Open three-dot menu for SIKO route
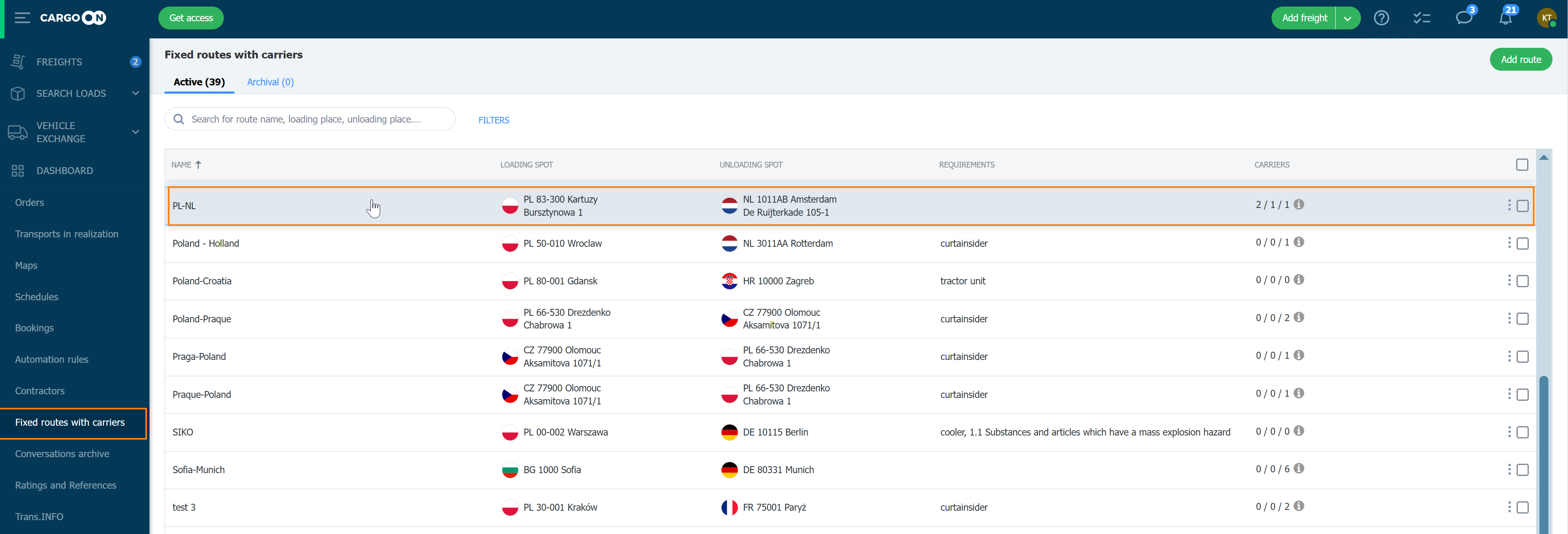This screenshot has width=1568, height=534. [1509, 432]
